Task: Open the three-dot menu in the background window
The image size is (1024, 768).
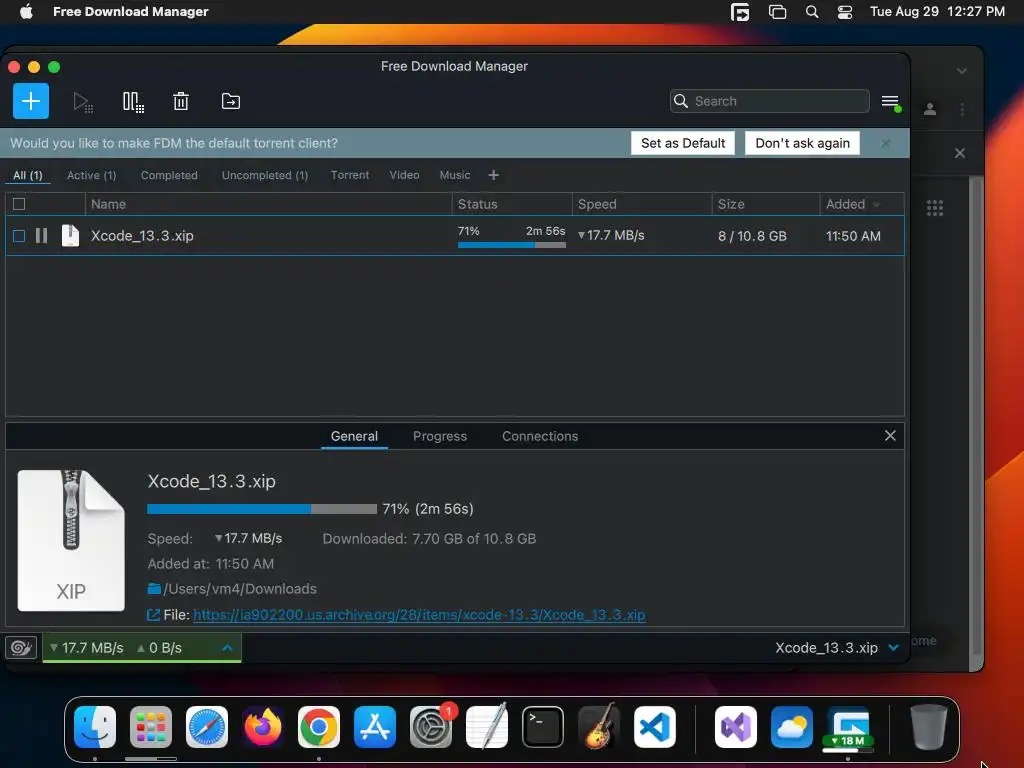Action: 962,109
